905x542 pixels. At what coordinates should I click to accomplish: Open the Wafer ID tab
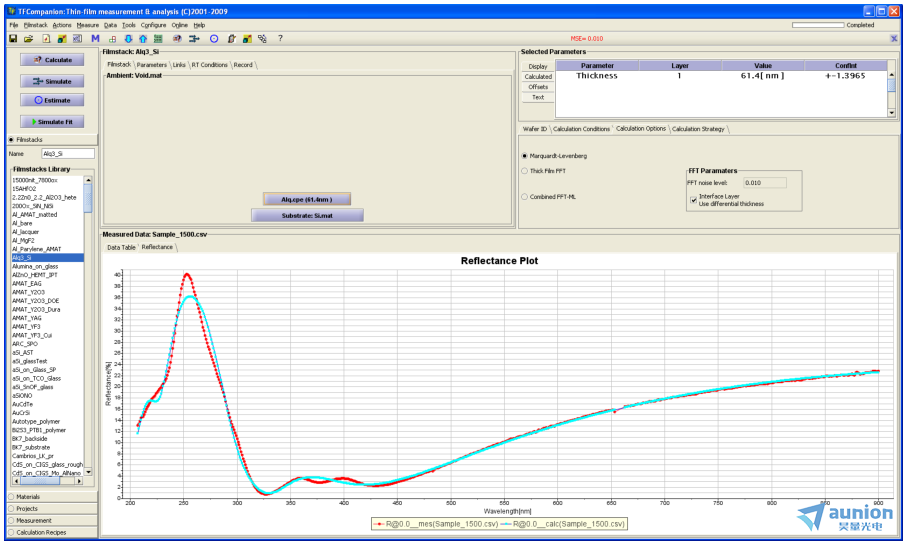pos(534,129)
